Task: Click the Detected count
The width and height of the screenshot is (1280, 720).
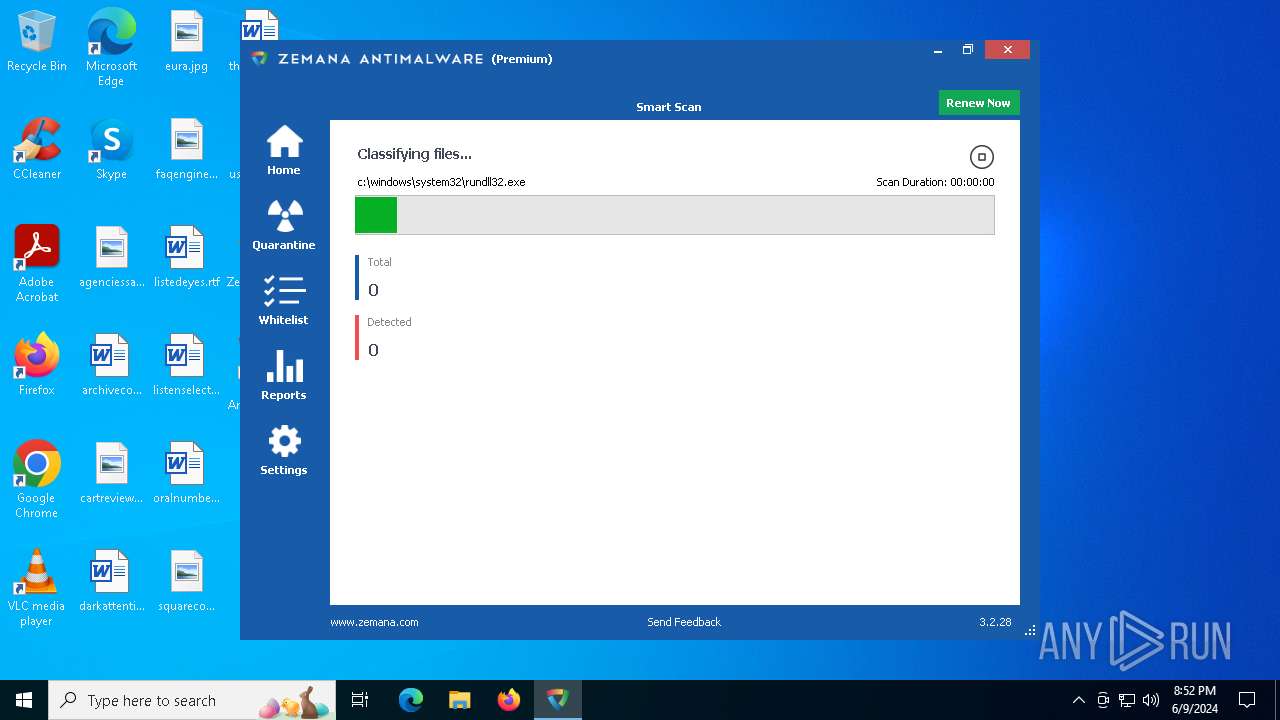Action: point(373,350)
